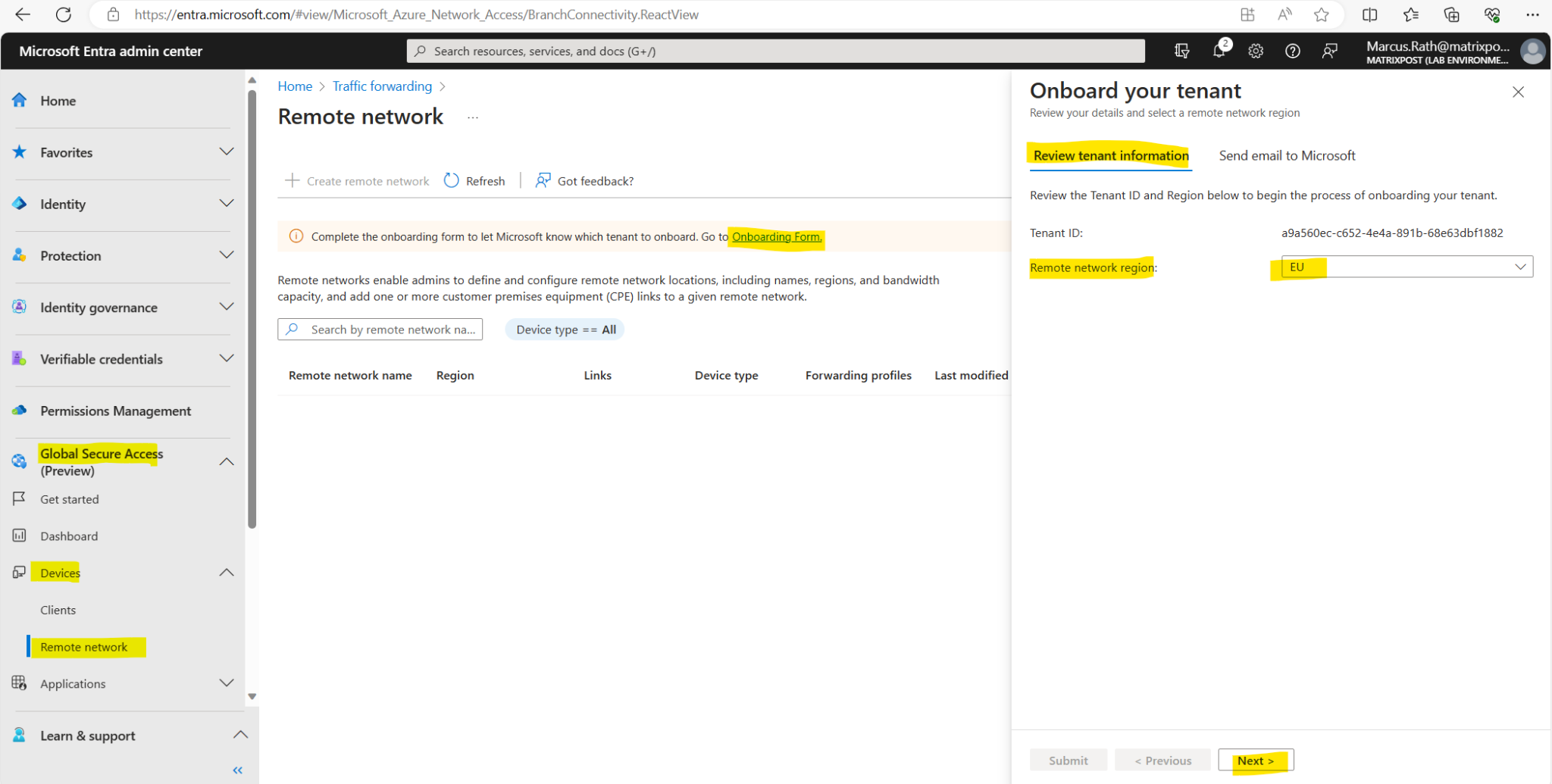Select the Identity icon in navigation

coord(19,203)
